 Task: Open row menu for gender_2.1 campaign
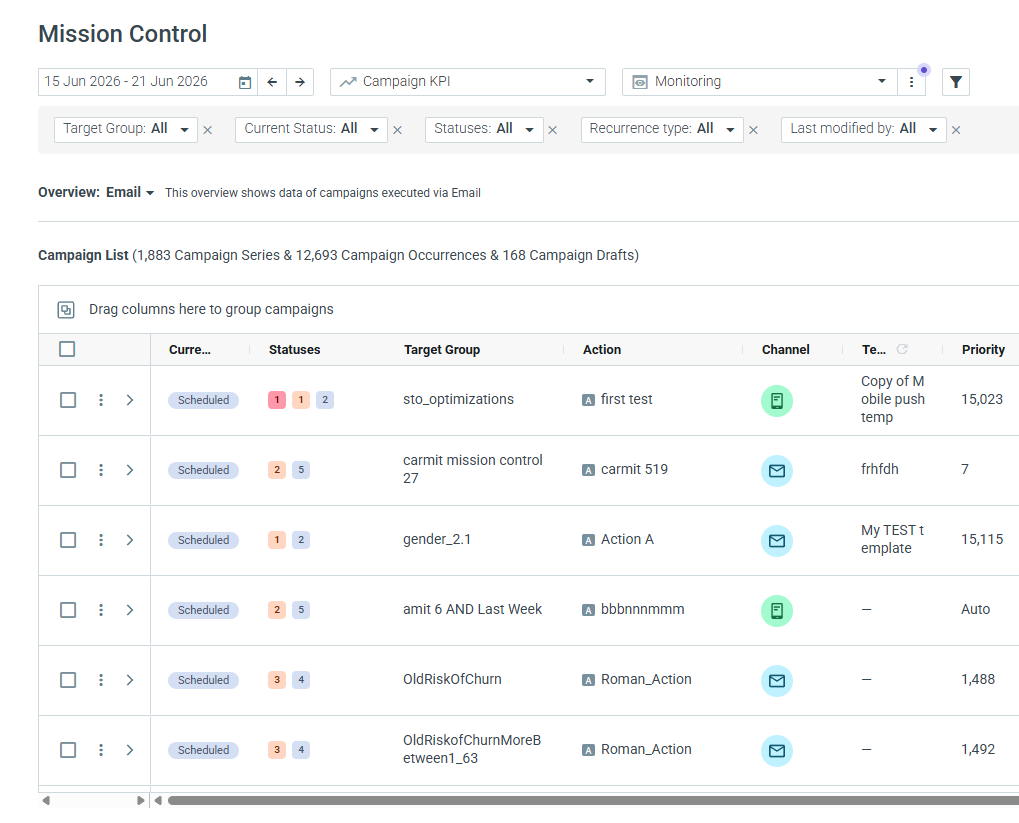pos(101,540)
